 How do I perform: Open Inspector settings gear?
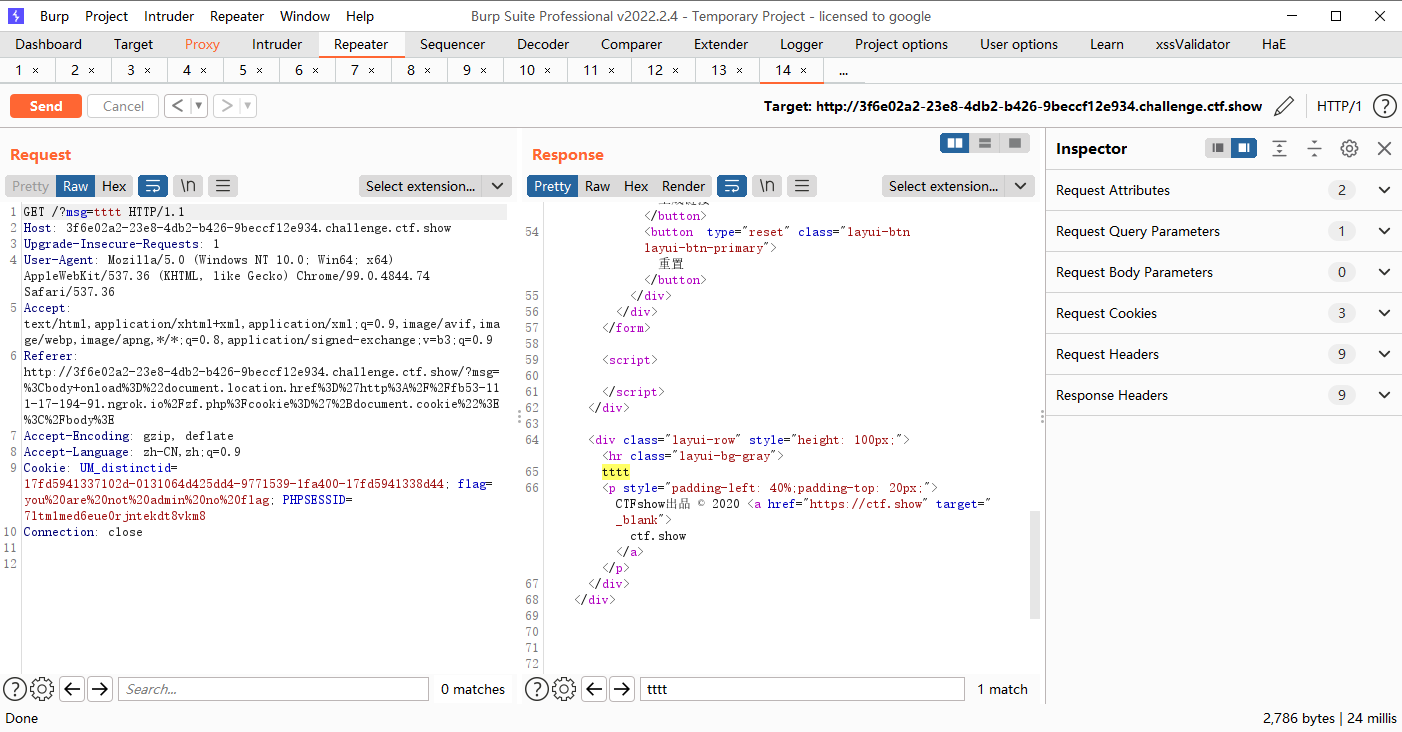tap(1349, 148)
